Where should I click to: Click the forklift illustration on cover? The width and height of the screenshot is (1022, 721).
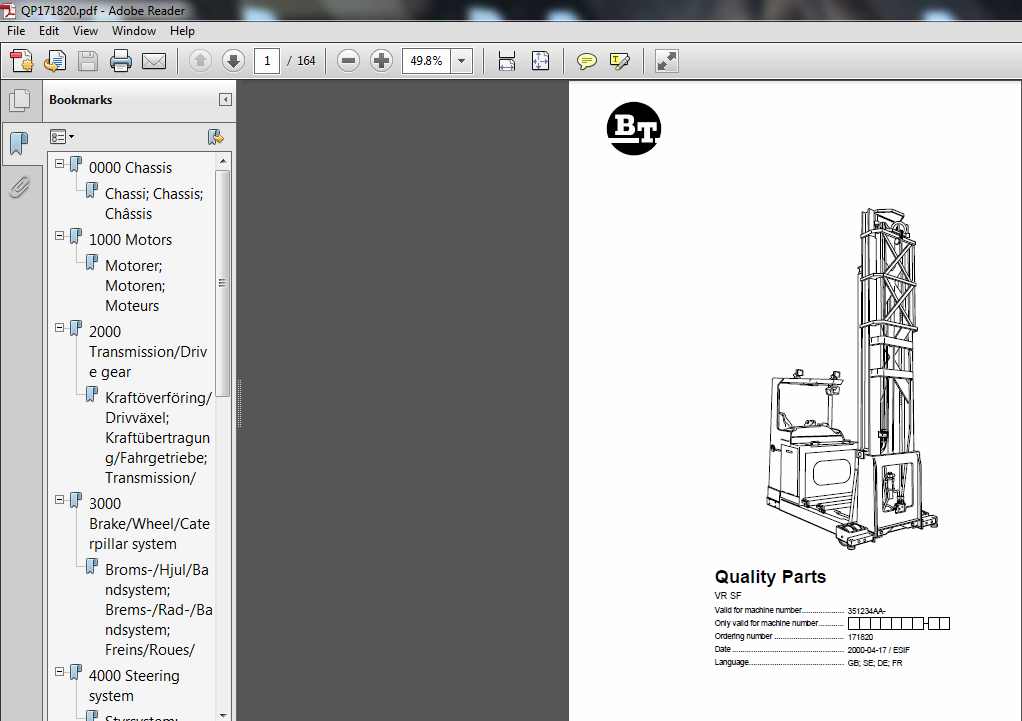[853, 379]
